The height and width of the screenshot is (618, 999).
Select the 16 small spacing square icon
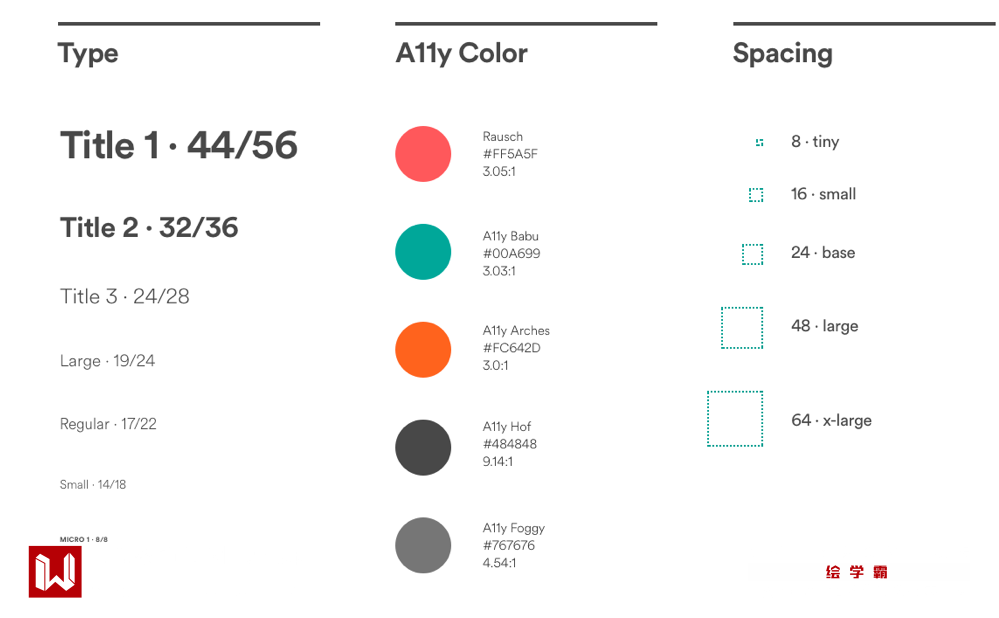click(756, 195)
